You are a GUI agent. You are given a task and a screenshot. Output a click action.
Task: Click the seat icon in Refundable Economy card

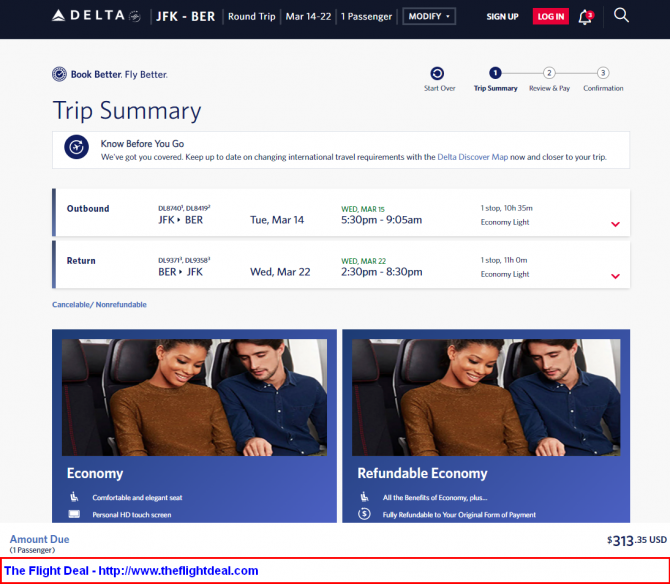point(364,497)
